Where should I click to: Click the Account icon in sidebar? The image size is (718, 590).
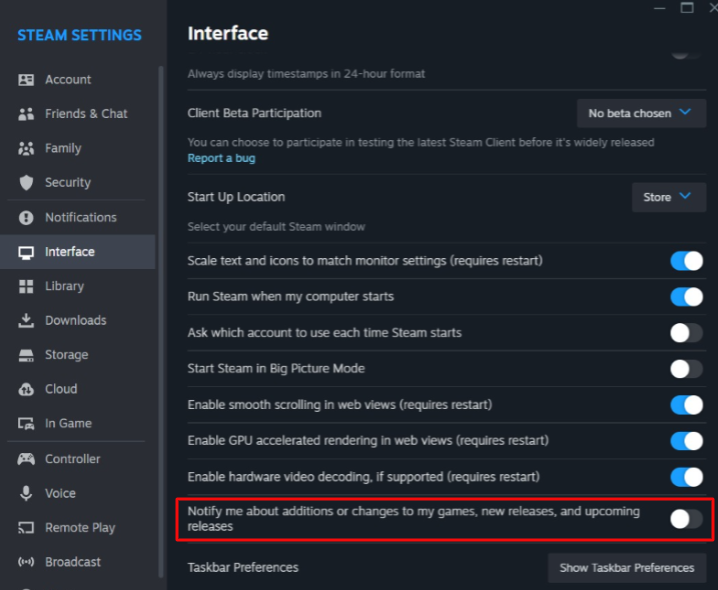point(26,80)
